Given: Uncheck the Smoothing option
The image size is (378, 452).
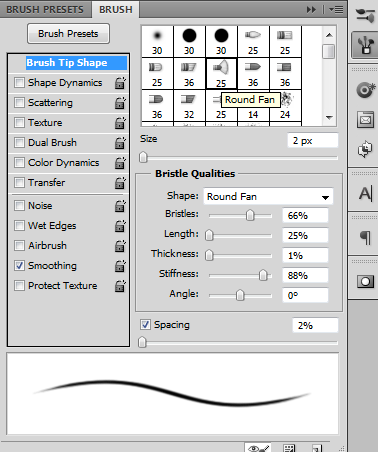Looking at the screenshot, I should 19,265.
